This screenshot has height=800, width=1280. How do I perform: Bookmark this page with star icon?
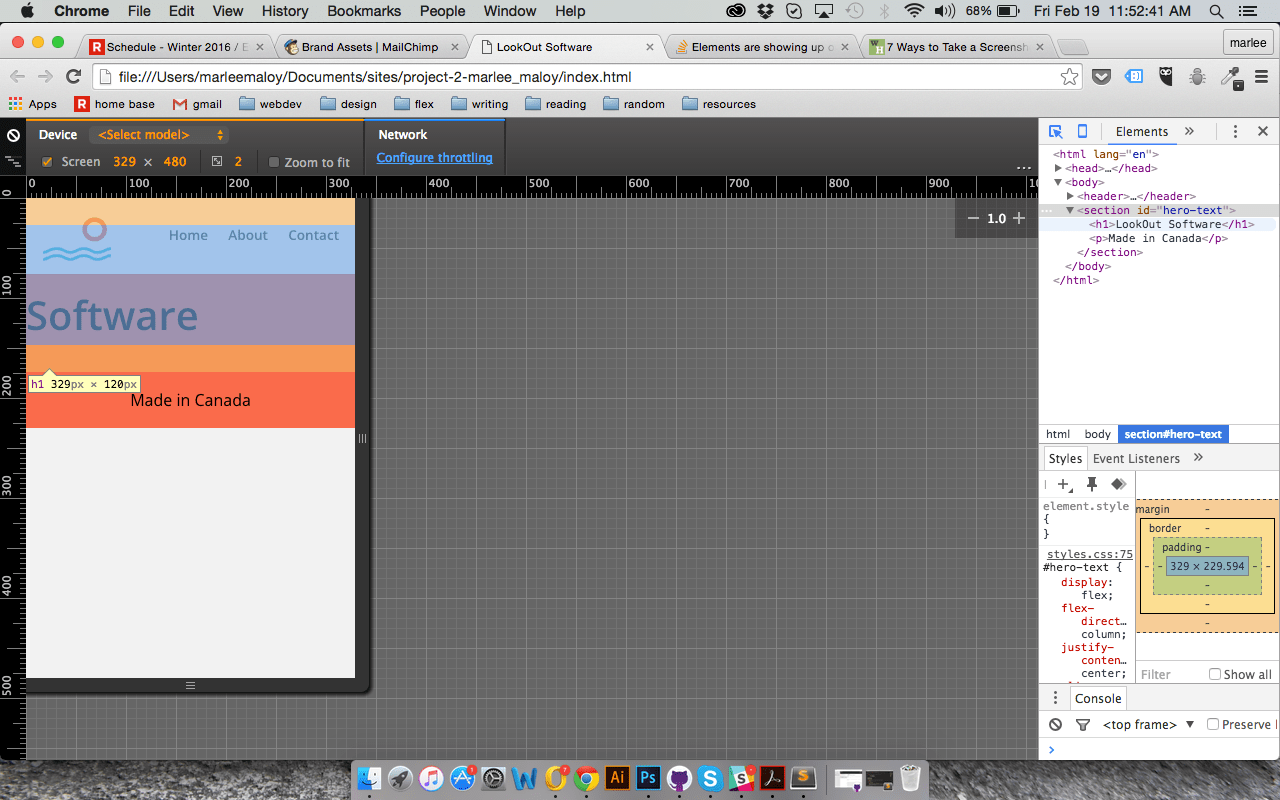[x=1069, y=77]
